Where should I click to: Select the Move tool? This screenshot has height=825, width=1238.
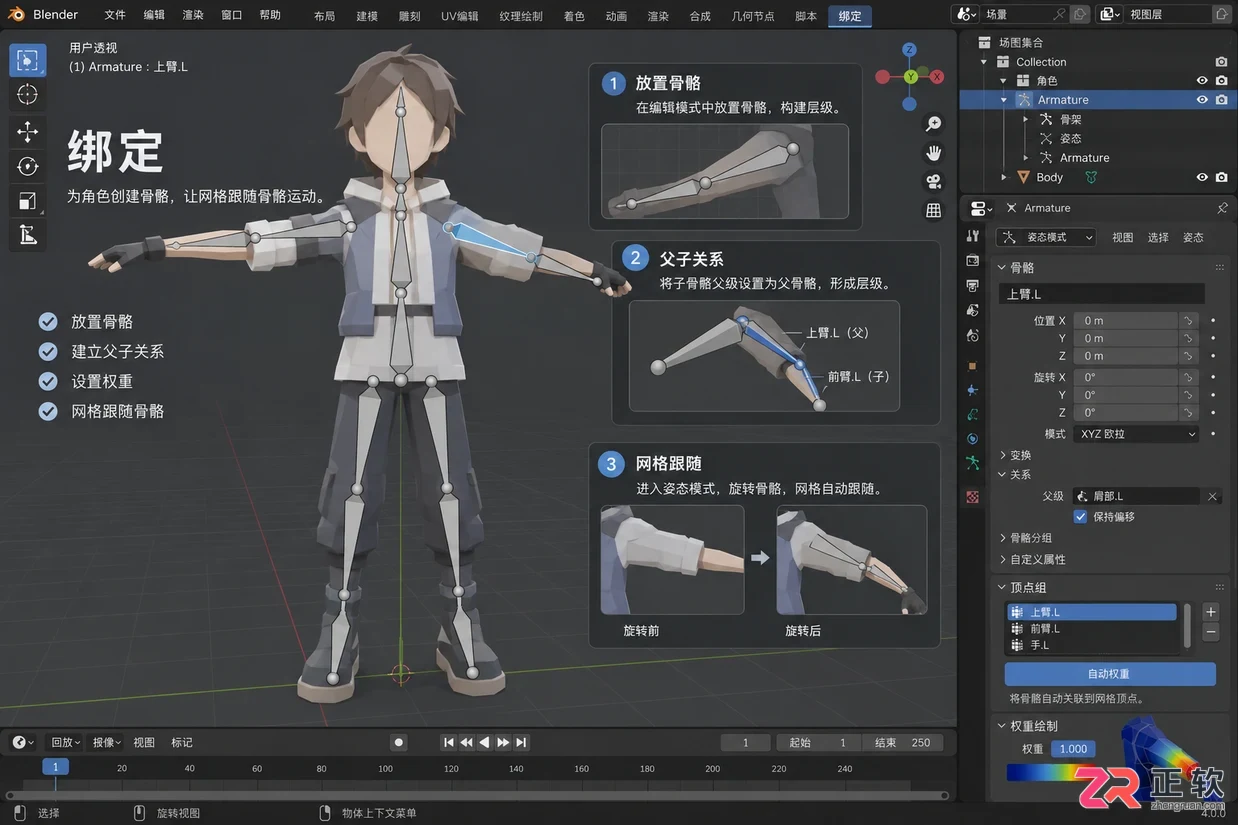[28, 131]
